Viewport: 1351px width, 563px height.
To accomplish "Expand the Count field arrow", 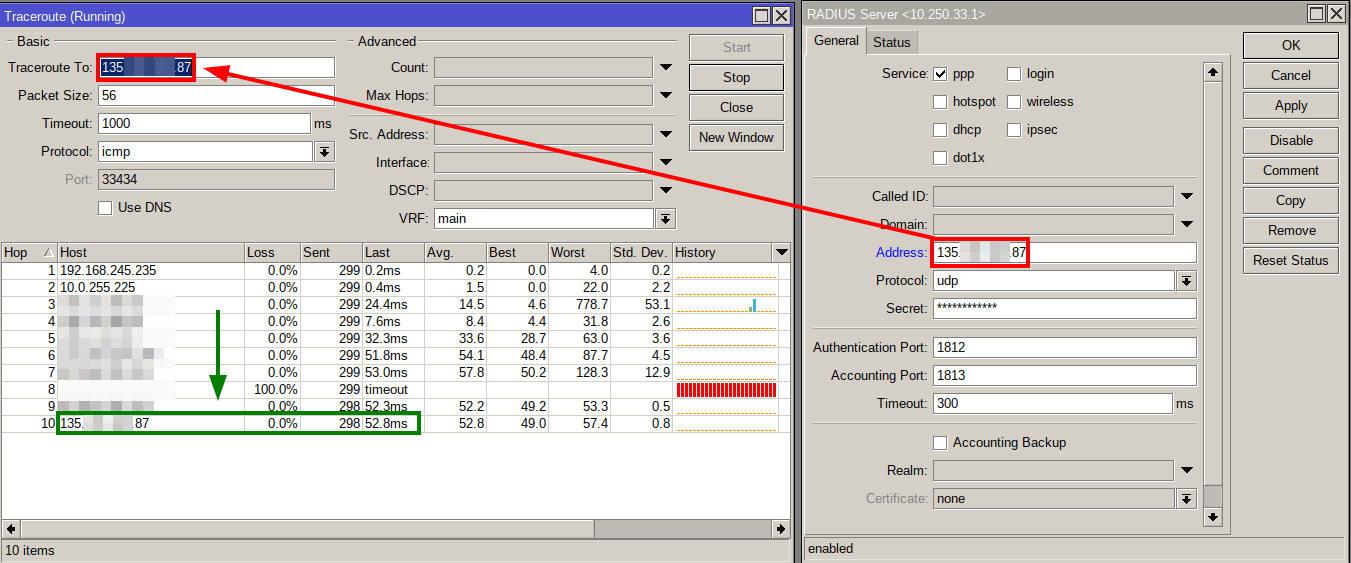I will [667, 68].
